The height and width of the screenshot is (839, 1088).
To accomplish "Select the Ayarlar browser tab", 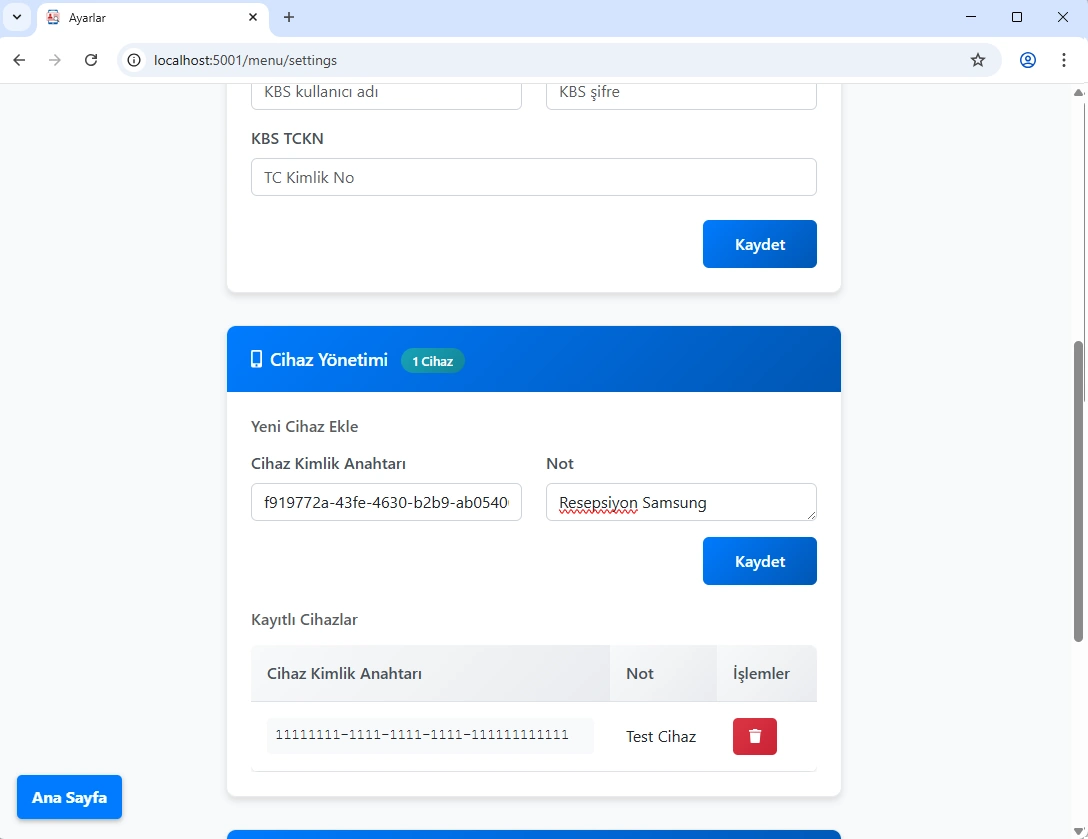I will (140, 17).
